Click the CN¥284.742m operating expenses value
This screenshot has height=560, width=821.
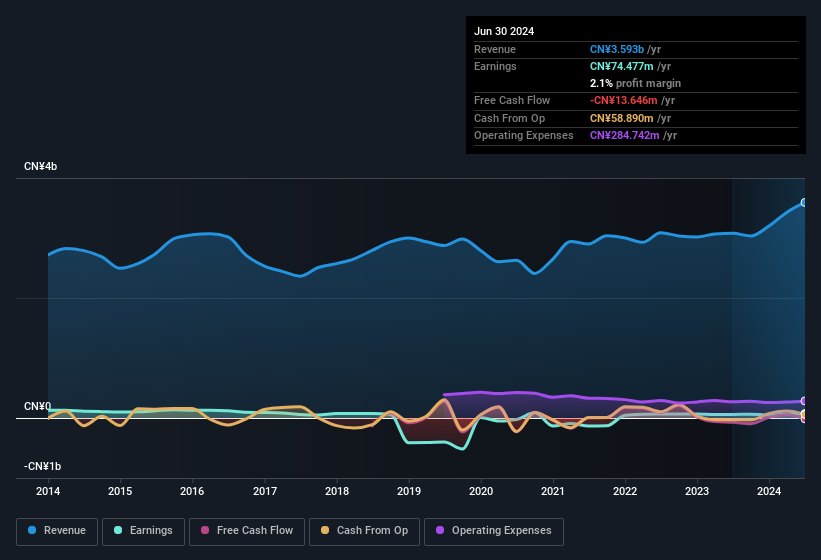(x=625, y=135)
